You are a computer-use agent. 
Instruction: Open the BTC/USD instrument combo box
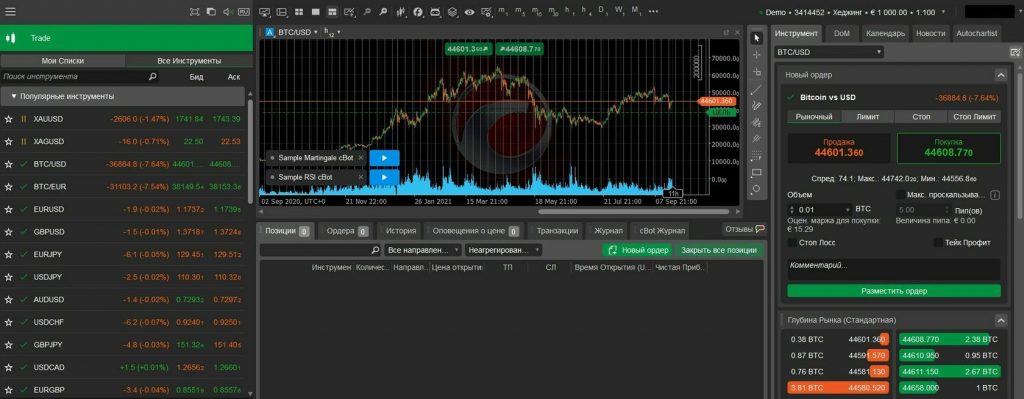point(829,52)
